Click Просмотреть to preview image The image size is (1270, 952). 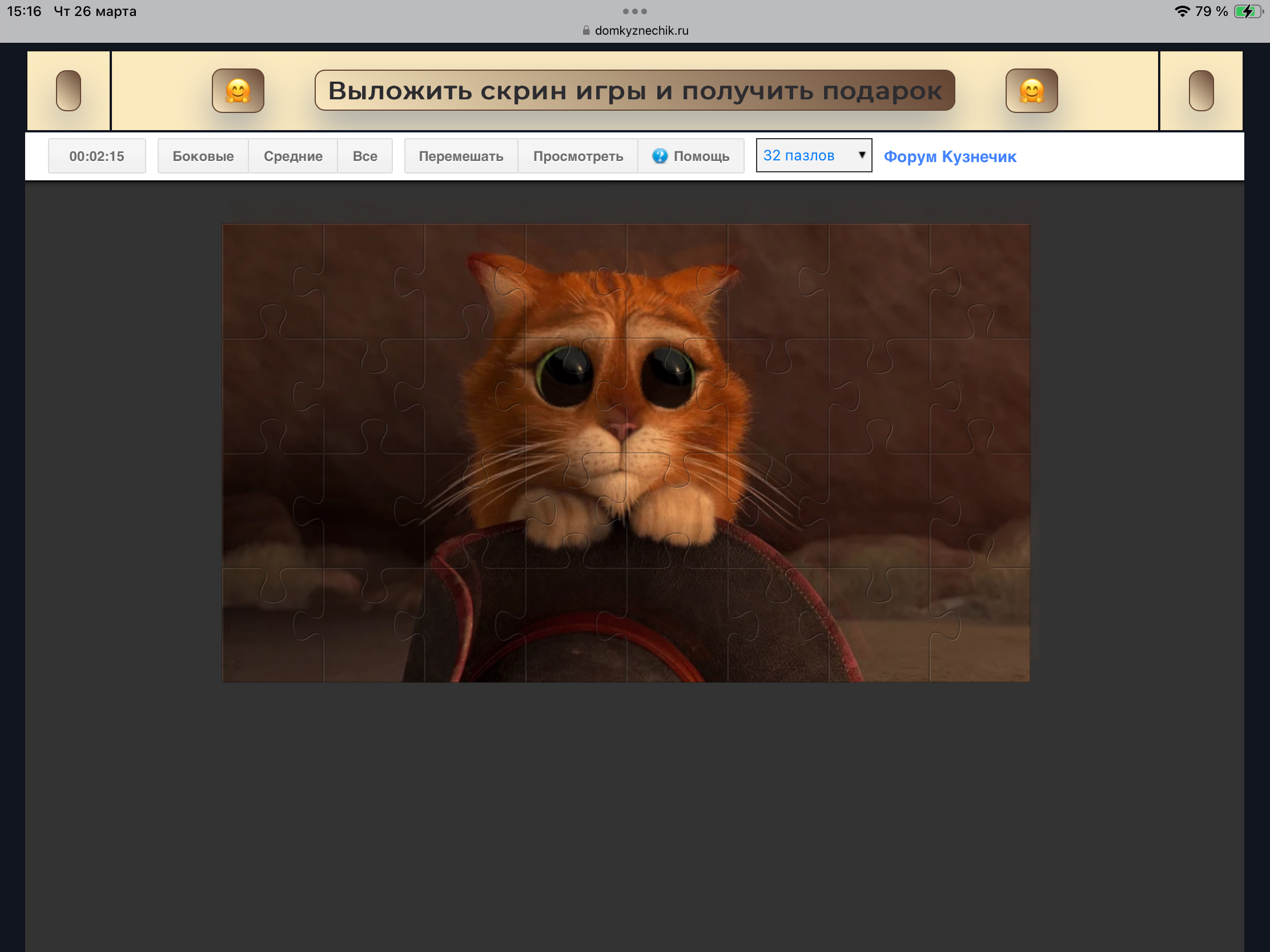[577, 156]
